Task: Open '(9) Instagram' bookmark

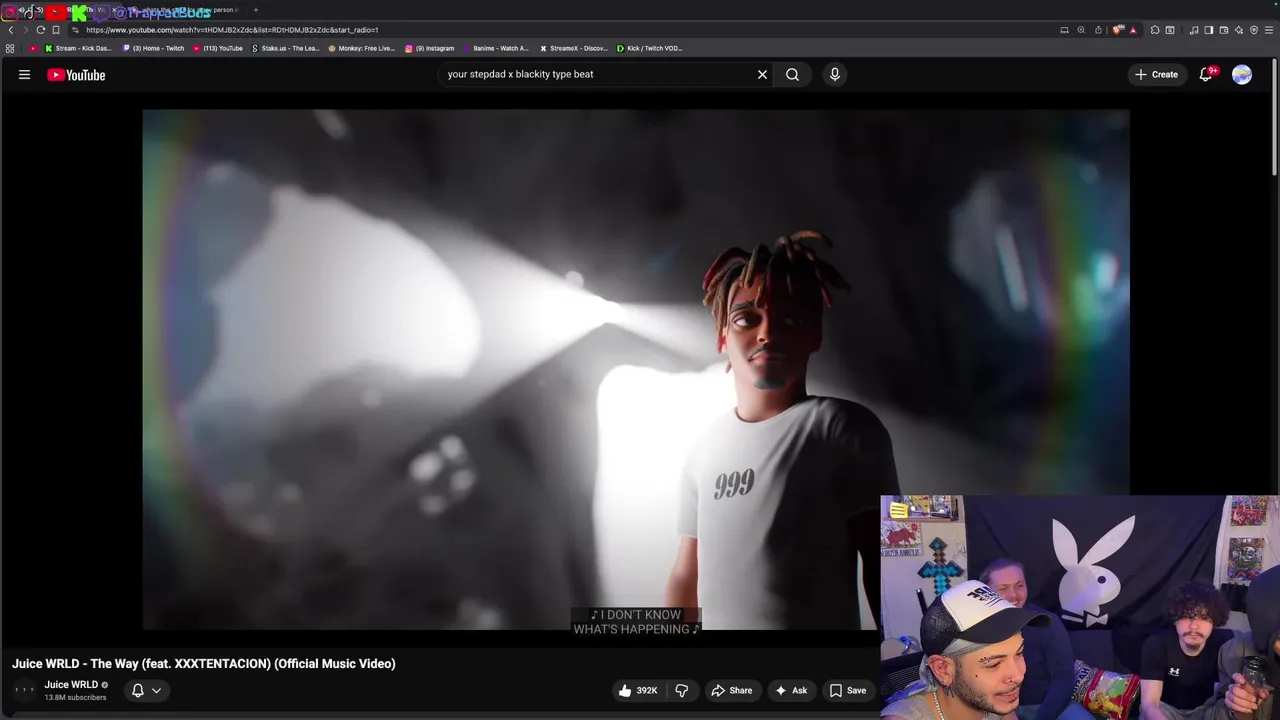Action: click(430, 48)
